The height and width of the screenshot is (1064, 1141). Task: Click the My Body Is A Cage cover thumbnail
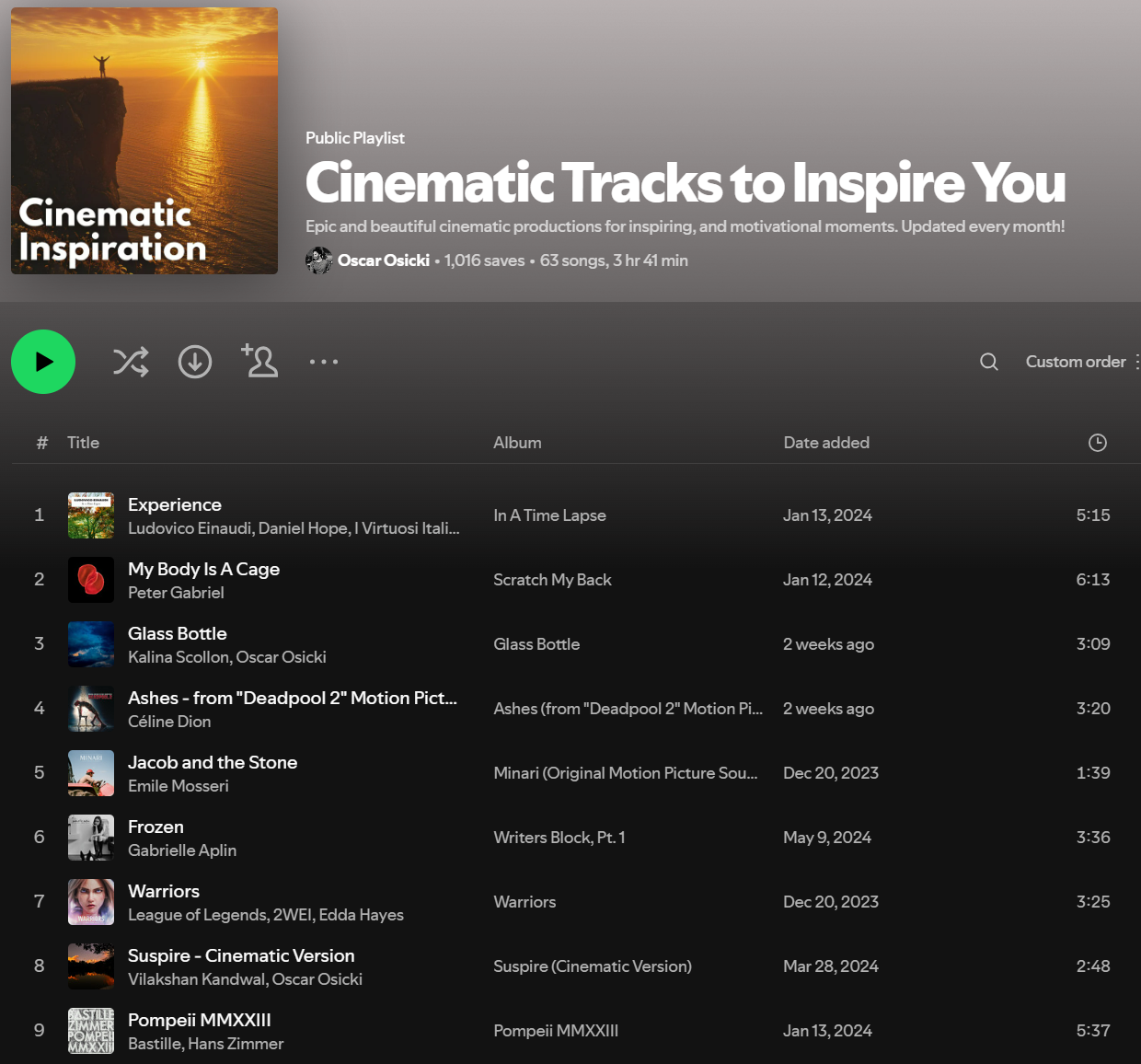91,580
